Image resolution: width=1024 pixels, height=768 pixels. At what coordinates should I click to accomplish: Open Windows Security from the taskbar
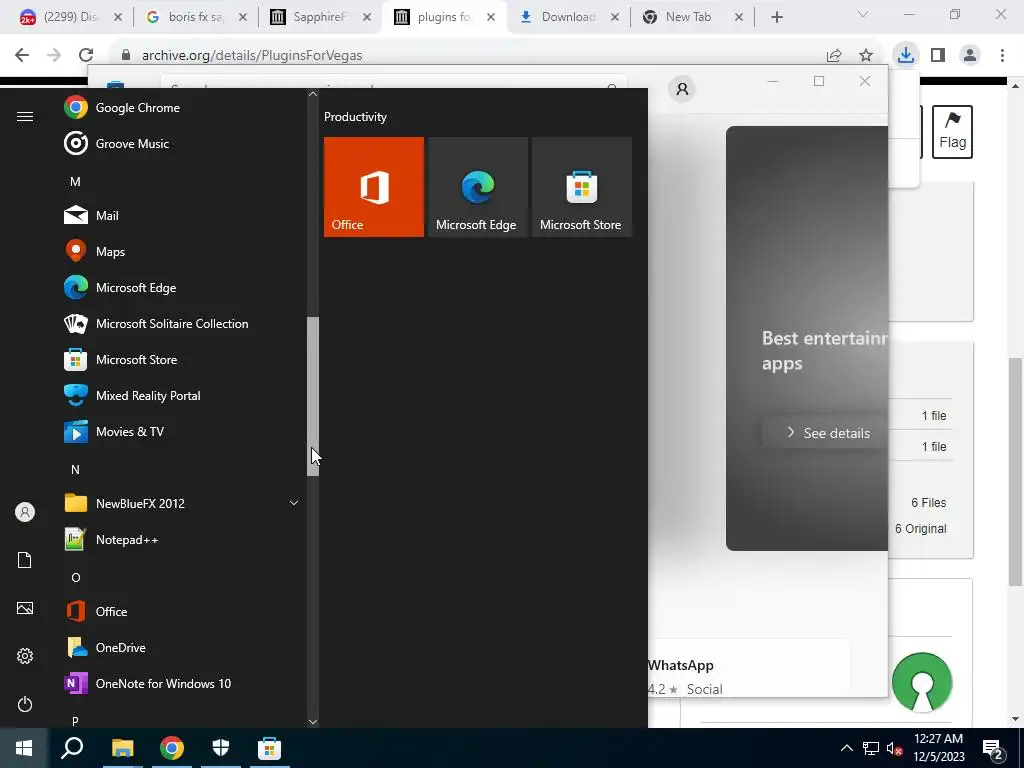(x=221, y=748)
